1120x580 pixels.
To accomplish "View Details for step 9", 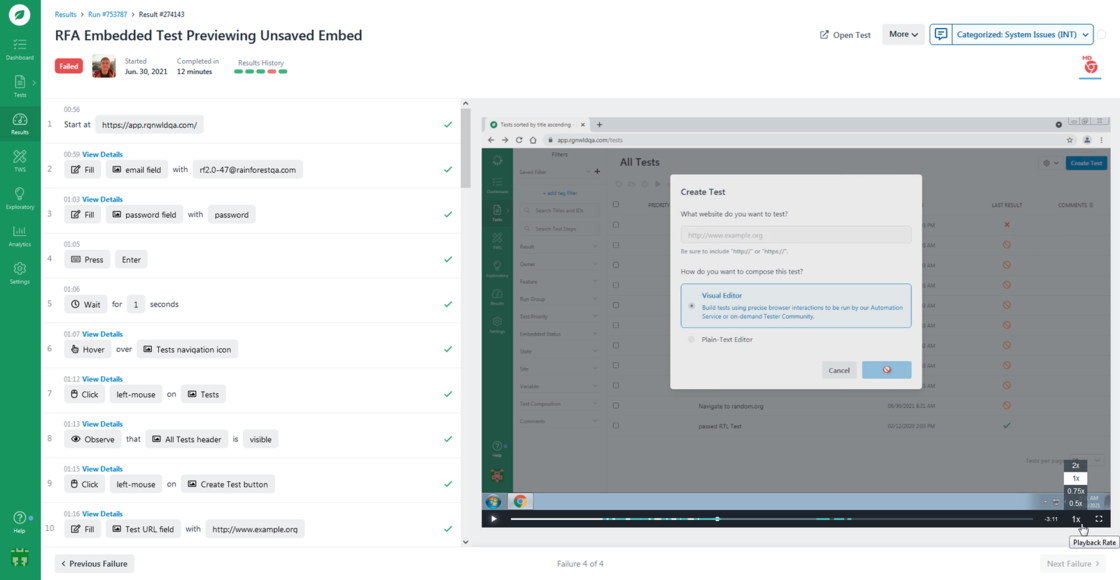I will [x=102, y=469].
